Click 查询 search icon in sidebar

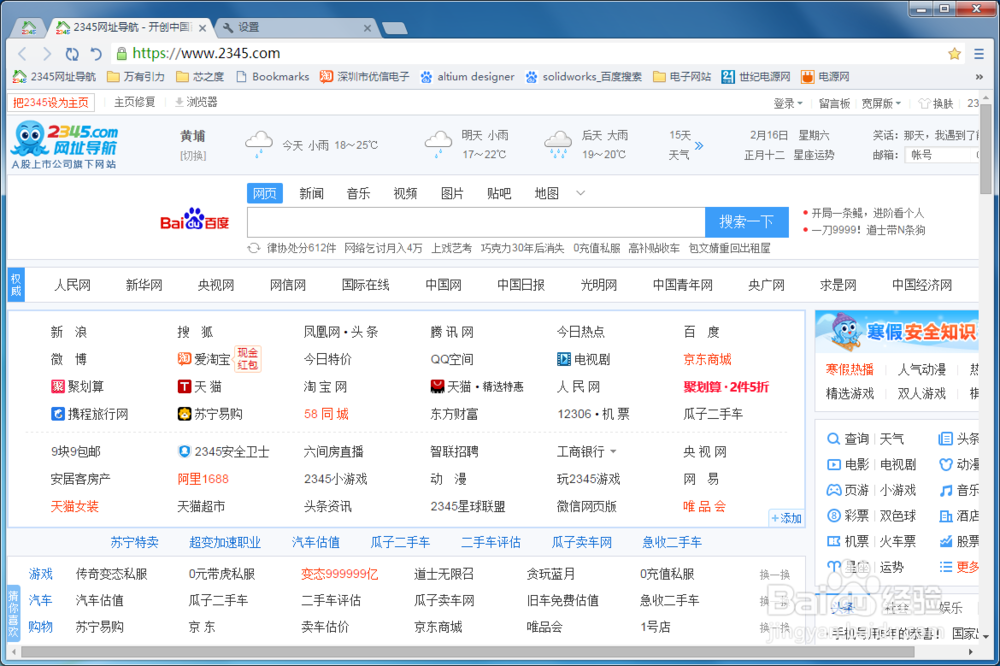pos(833,439)
